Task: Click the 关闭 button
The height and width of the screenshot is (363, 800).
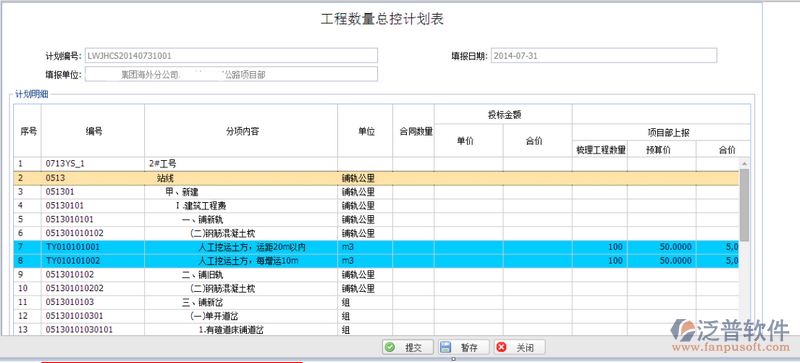Action: coord(519,348)
